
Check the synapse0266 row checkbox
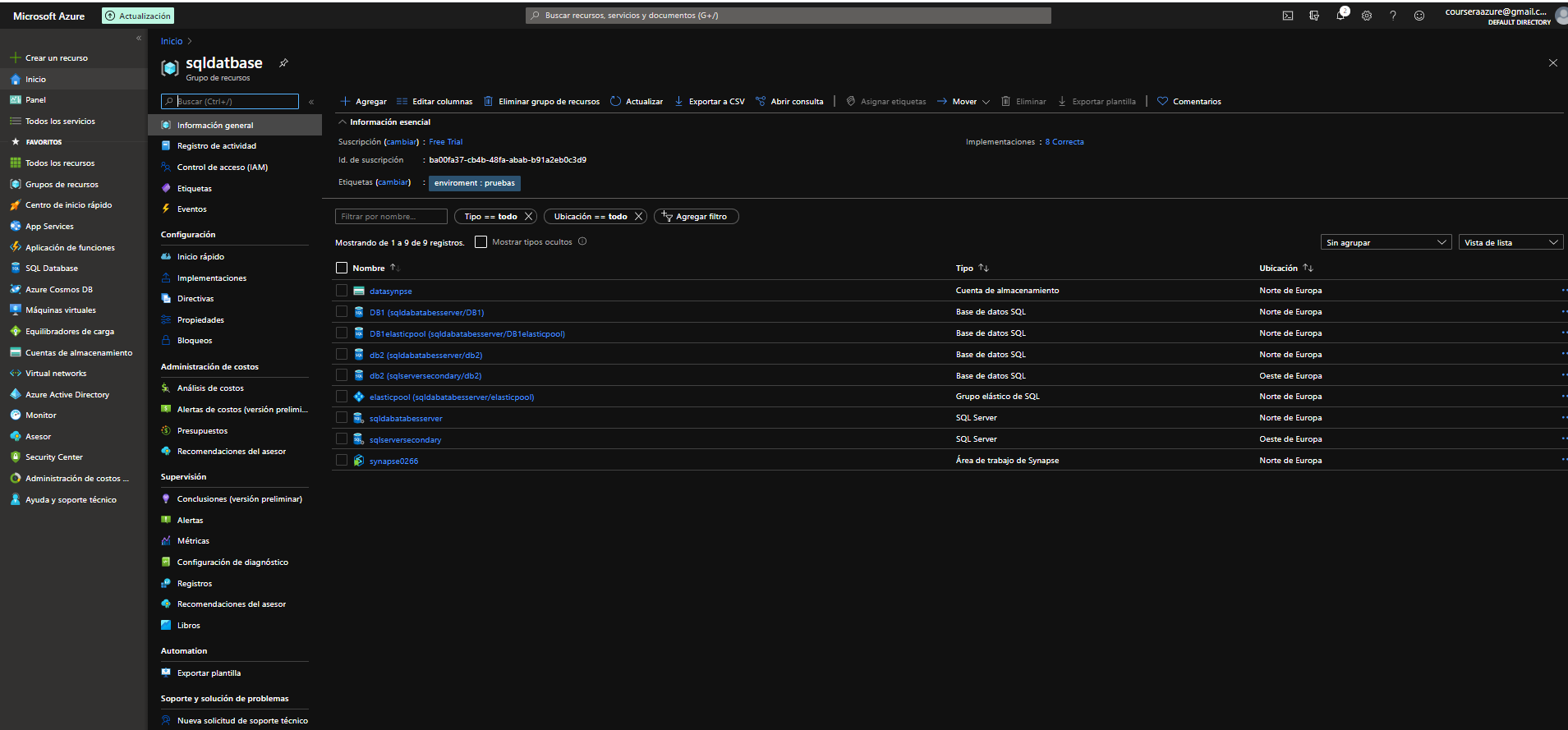point(342,460)
